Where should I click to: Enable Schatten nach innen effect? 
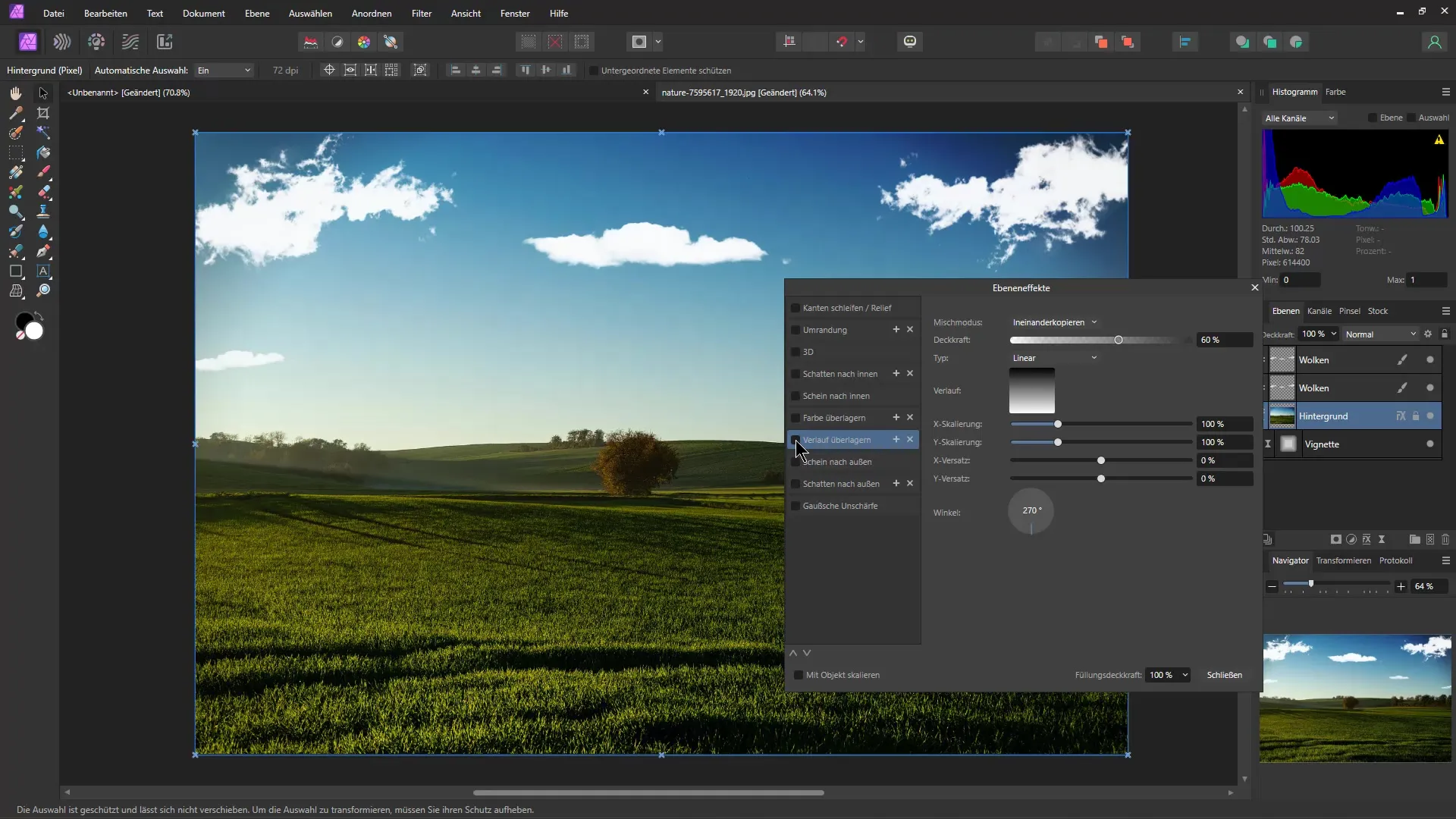[796, 373]
